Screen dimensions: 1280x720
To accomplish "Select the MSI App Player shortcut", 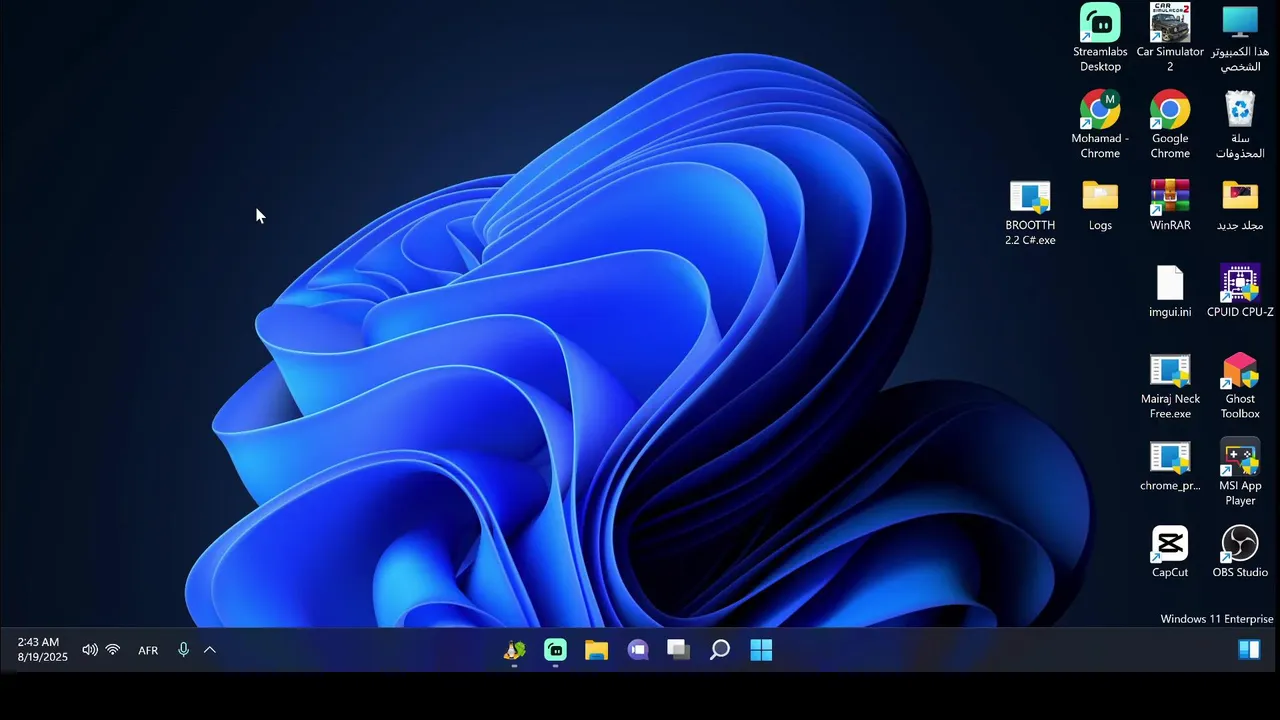I will point(1240,473).
